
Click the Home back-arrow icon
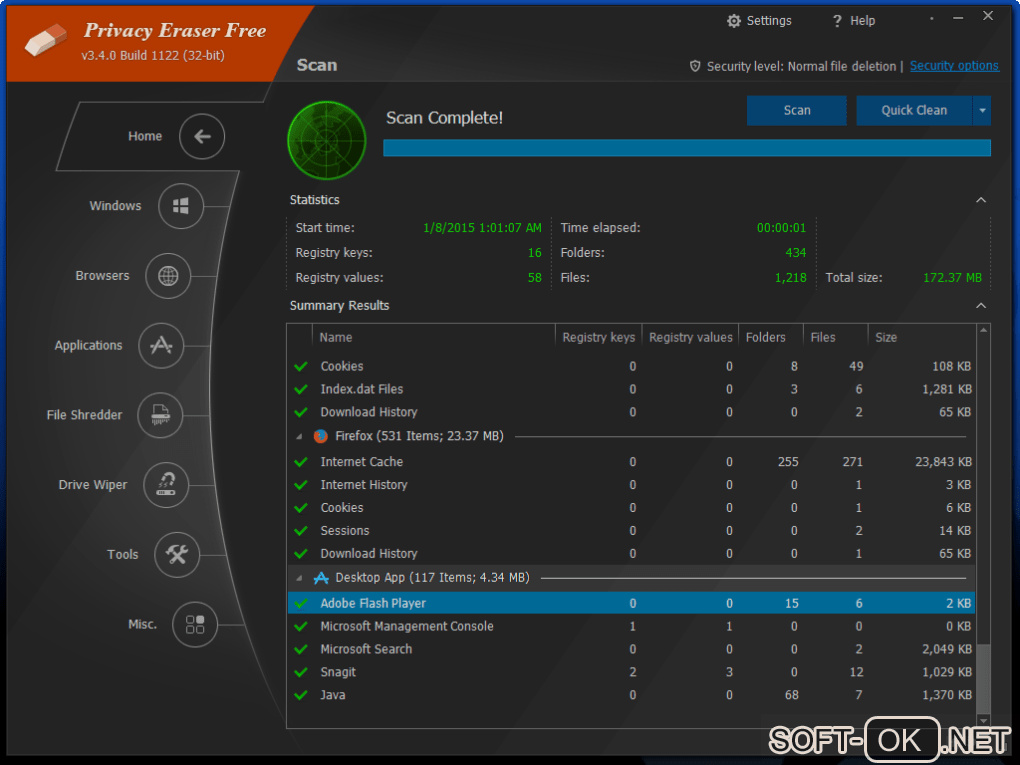(202, 136)
